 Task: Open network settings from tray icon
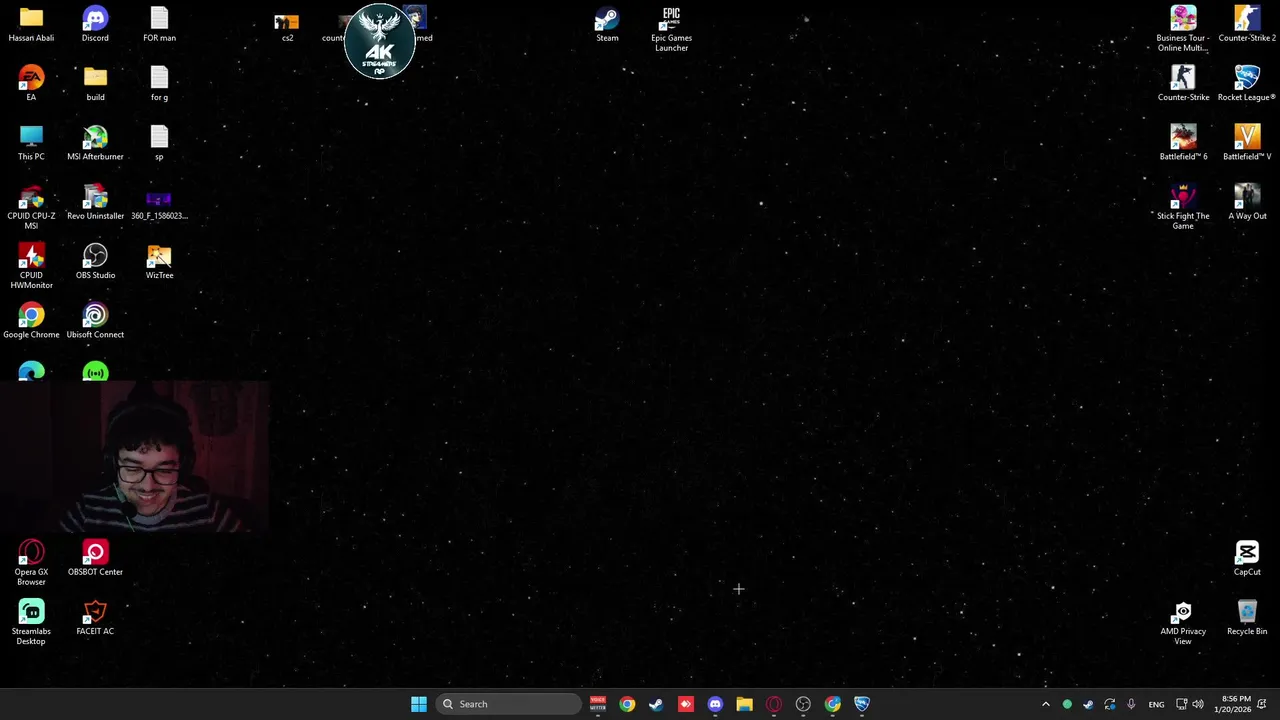[x=1181, y=704]
